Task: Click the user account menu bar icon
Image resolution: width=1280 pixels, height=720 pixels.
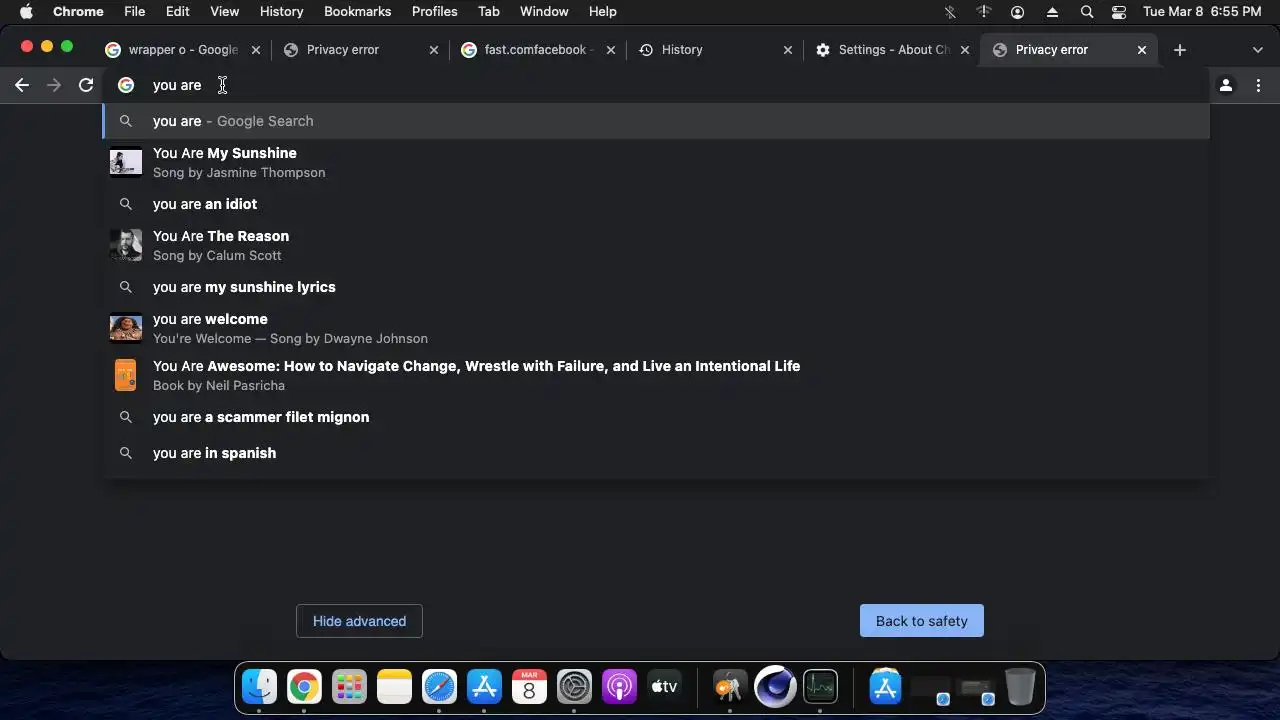Action: tap(1018, 12)
